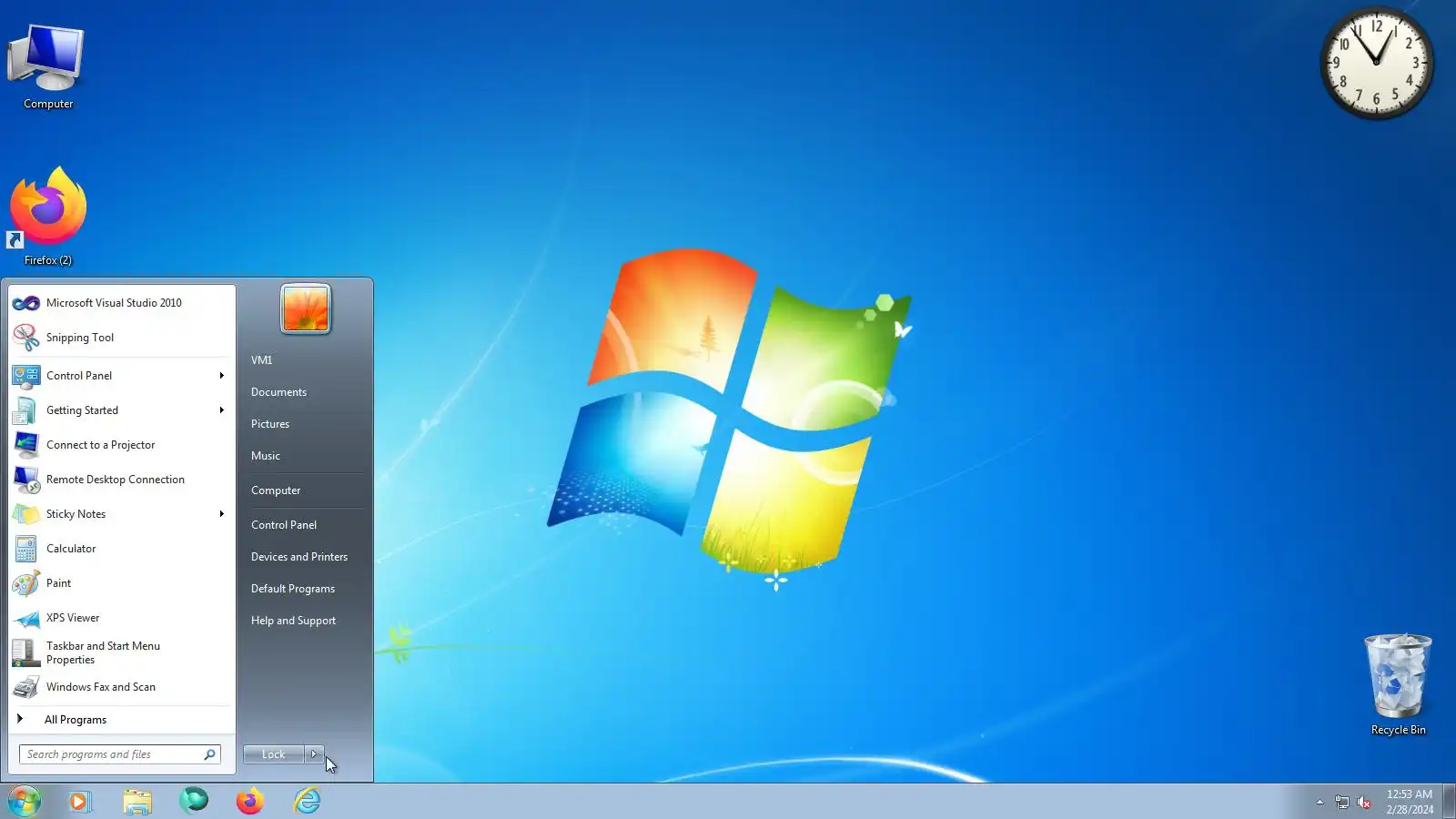This screenshot has width=1456, height=819.
Task: Open the Paint palette icon
Action: coord(26,583)
